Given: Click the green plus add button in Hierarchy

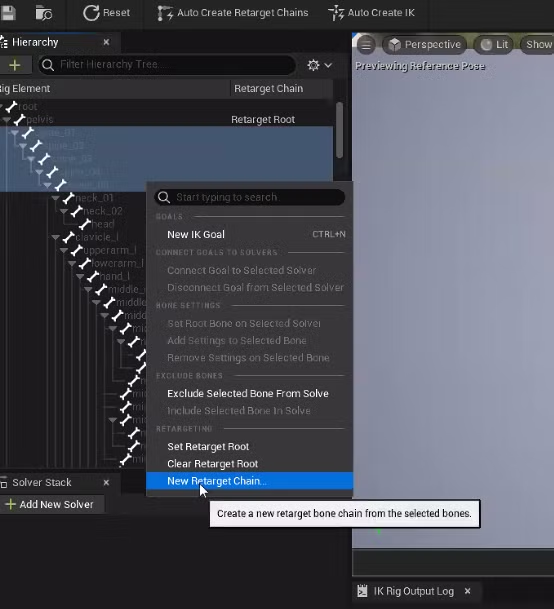Looking at the screenshot, I should (15, 65).
